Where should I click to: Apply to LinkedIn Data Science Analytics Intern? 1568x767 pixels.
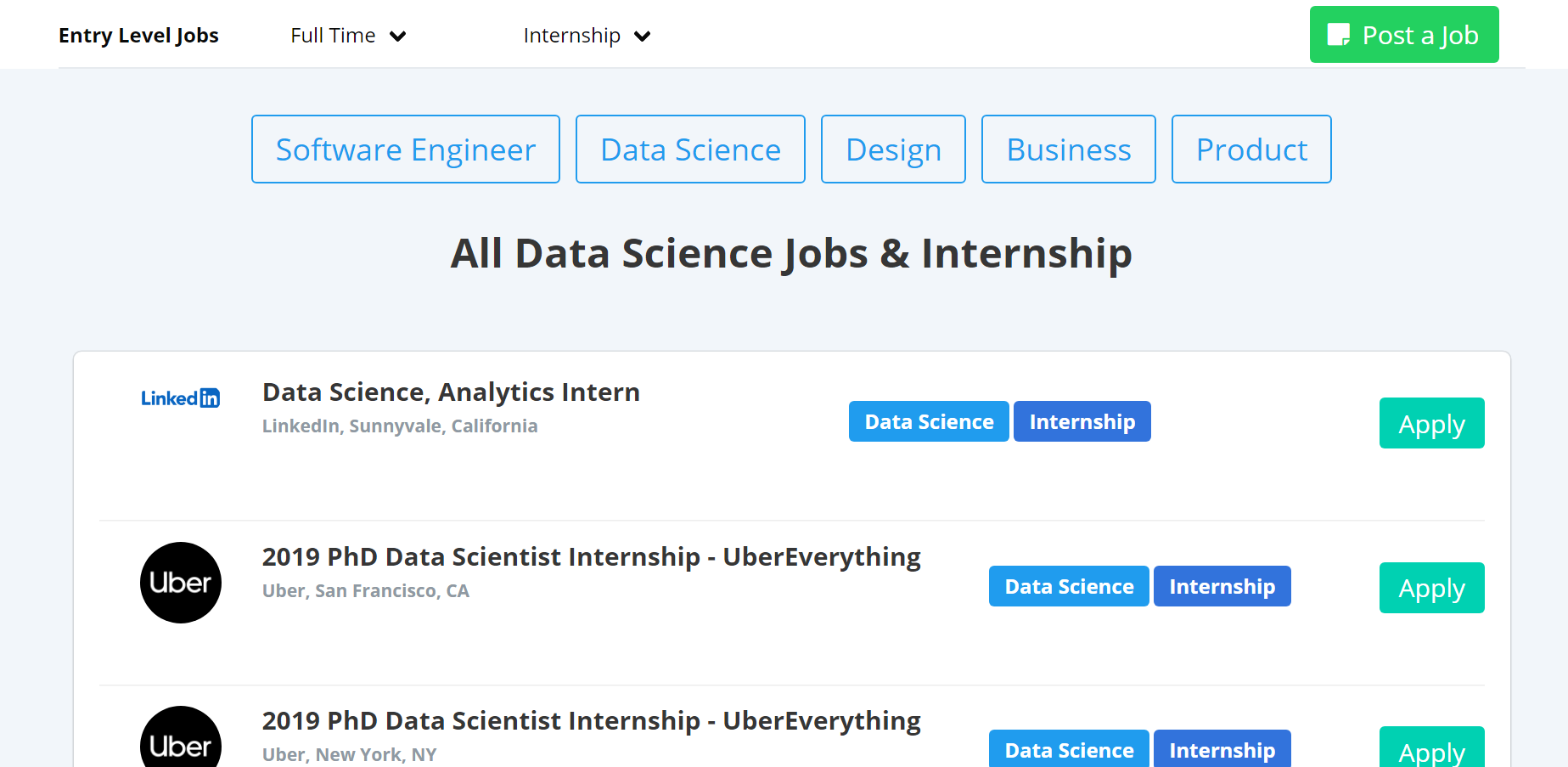tap(1431, 423)
